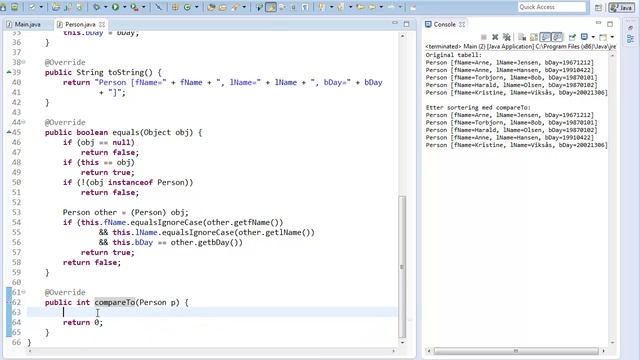Click the override marker on line 39
The height and width of the screenshot is (360, 640).
pyautogui.click(x=9, y=72)
